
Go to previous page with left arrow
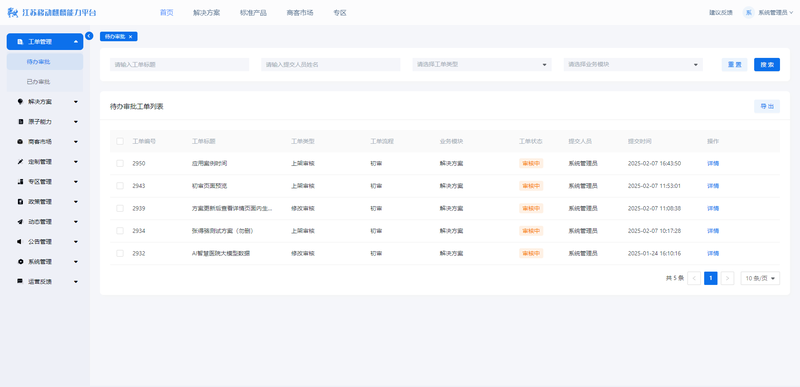(x=694, y=278)
